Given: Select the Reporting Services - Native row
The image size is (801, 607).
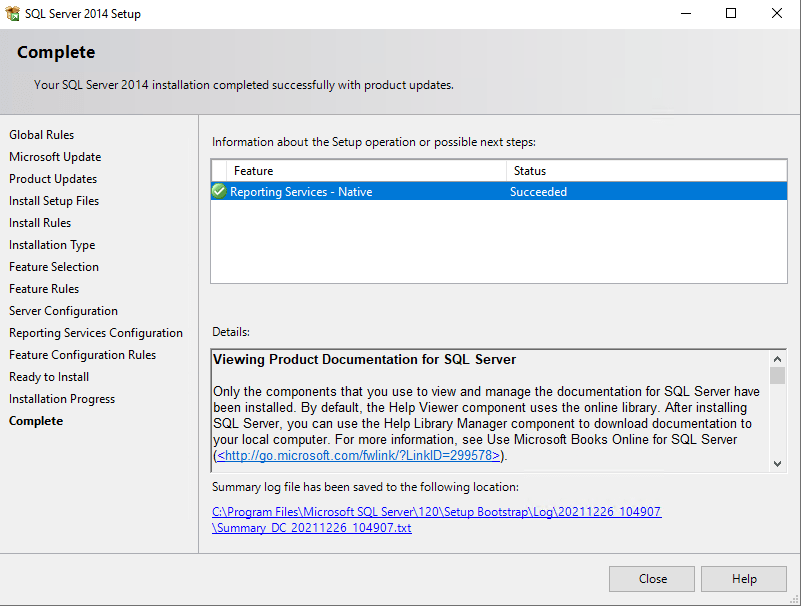Looking at the screenshot, I should 400,192.
